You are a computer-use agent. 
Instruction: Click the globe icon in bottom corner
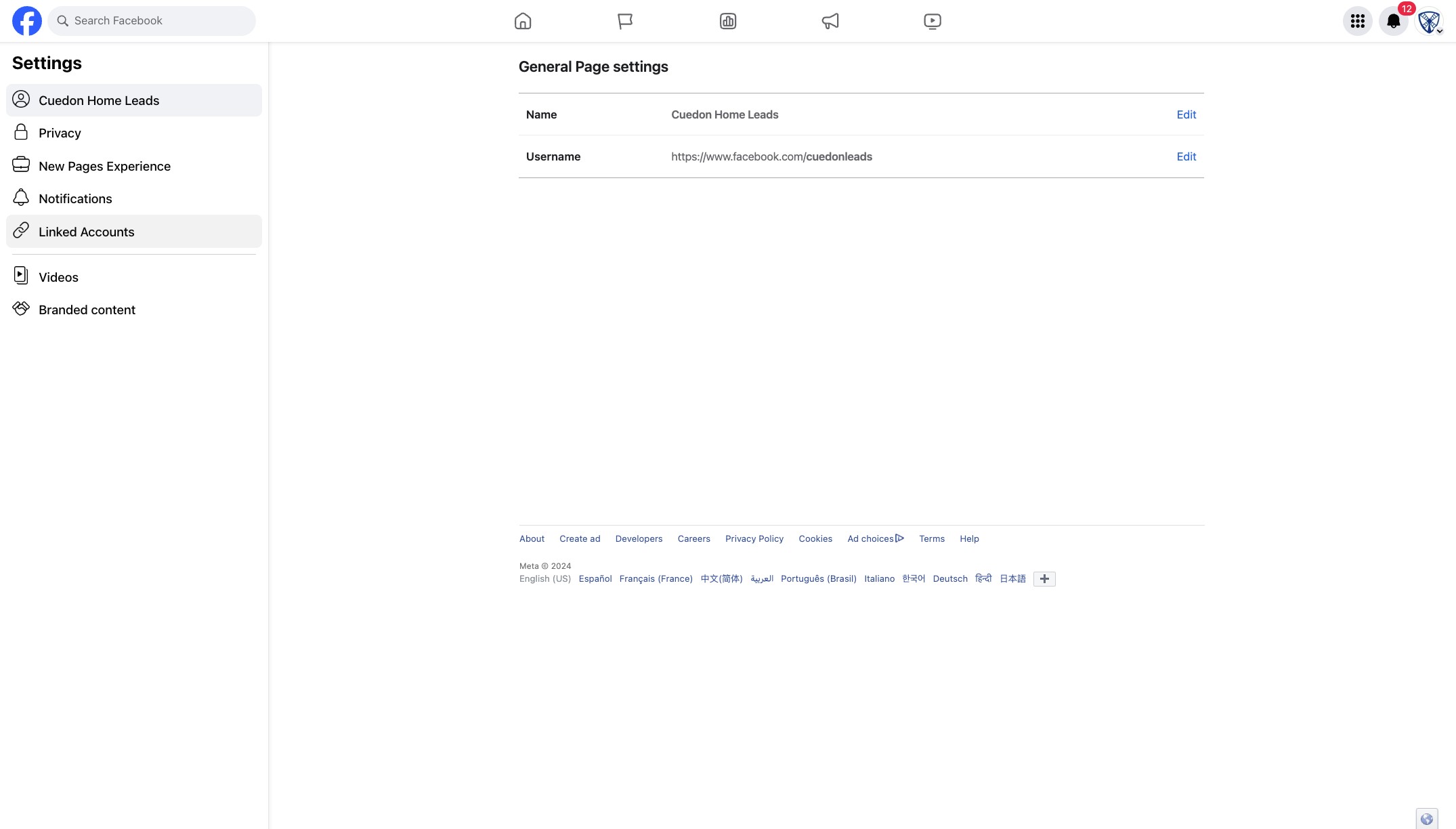point(1427,819)
